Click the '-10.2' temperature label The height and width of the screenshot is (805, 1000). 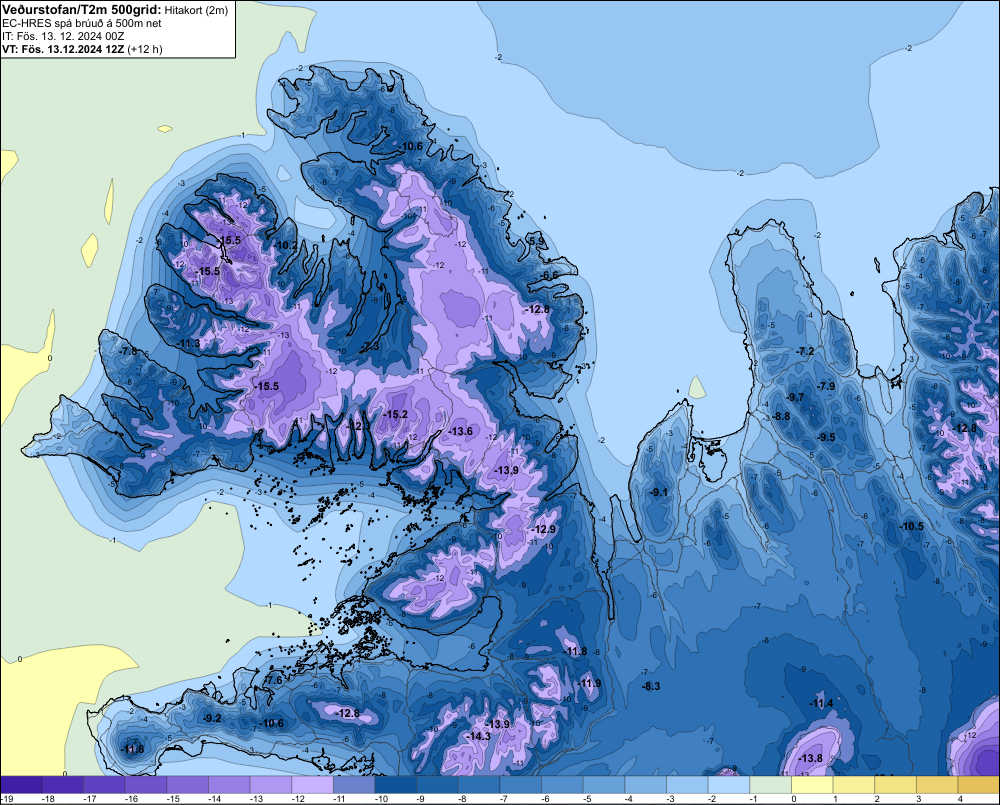286,245
